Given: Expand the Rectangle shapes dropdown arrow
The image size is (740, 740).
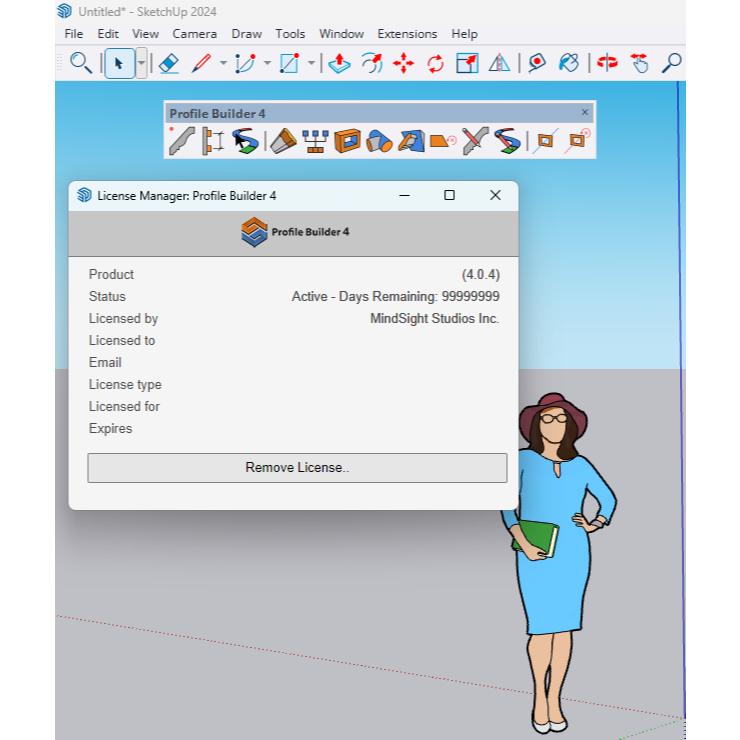Looking at the screenshot, I should click(311, 63).
